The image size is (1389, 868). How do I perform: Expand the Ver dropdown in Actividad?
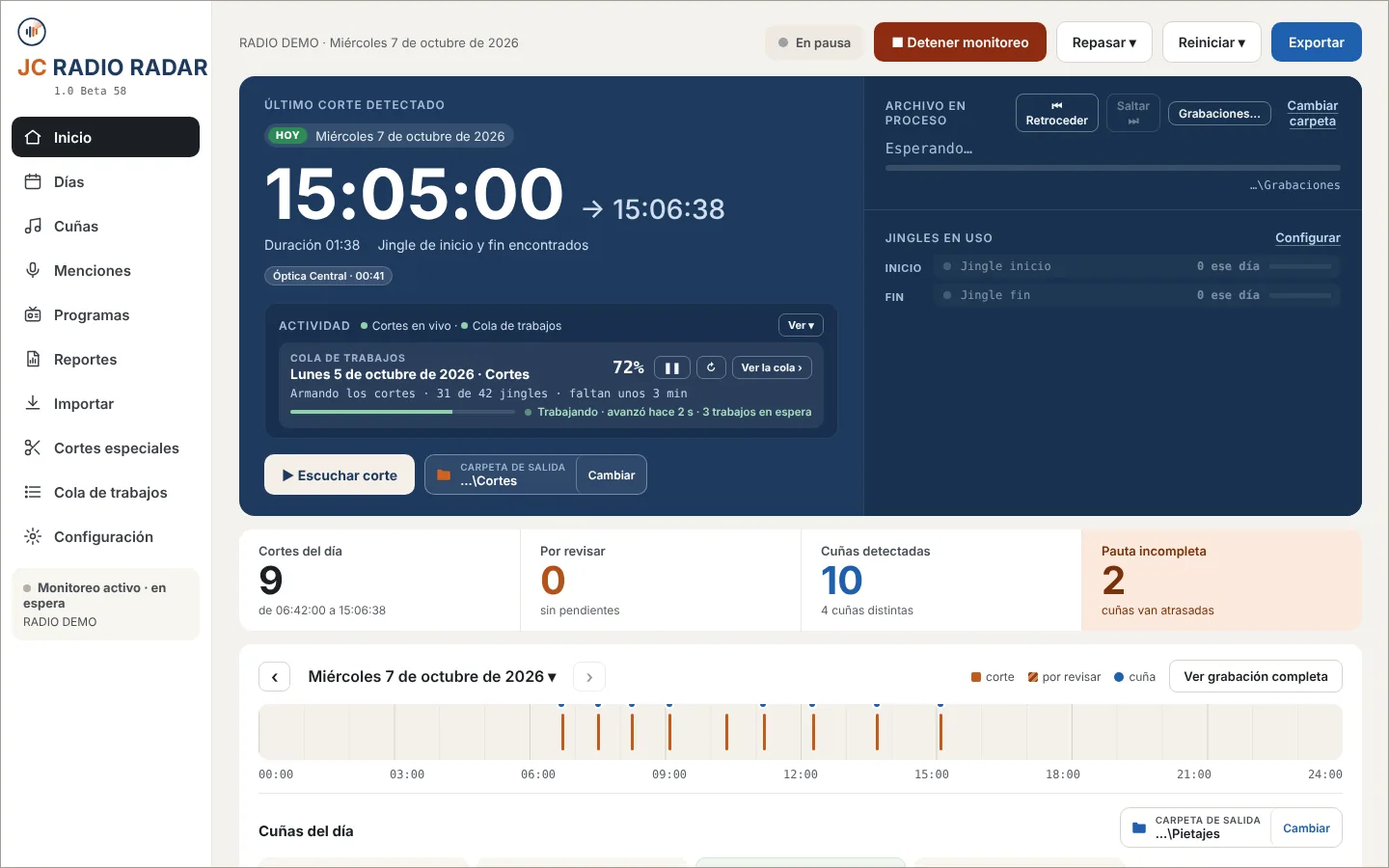[801, 325]
